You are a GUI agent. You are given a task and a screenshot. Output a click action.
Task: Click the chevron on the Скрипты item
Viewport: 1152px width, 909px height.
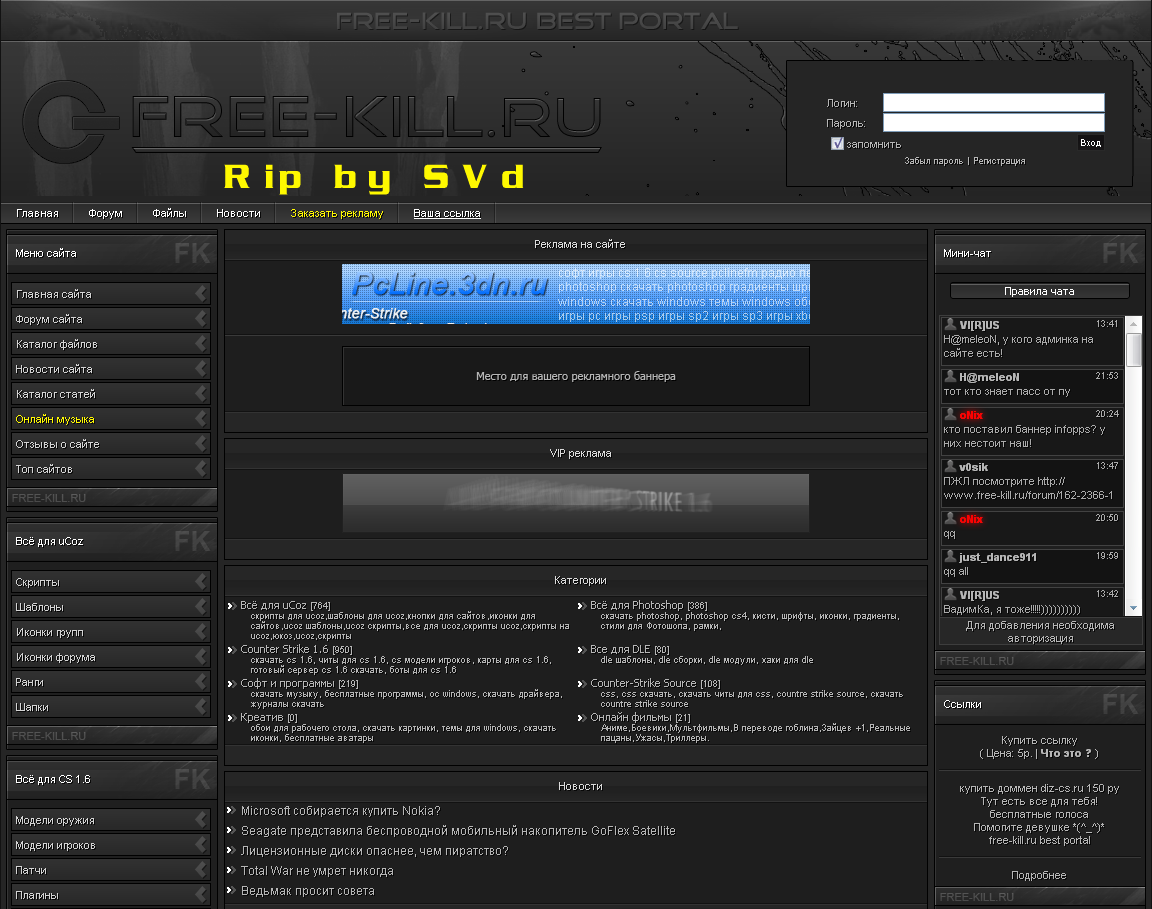[x=201, y=582]
